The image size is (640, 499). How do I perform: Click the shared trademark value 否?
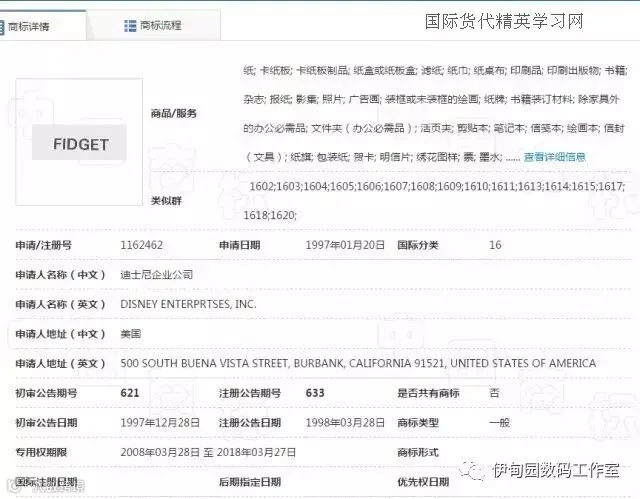click(494, 393)
